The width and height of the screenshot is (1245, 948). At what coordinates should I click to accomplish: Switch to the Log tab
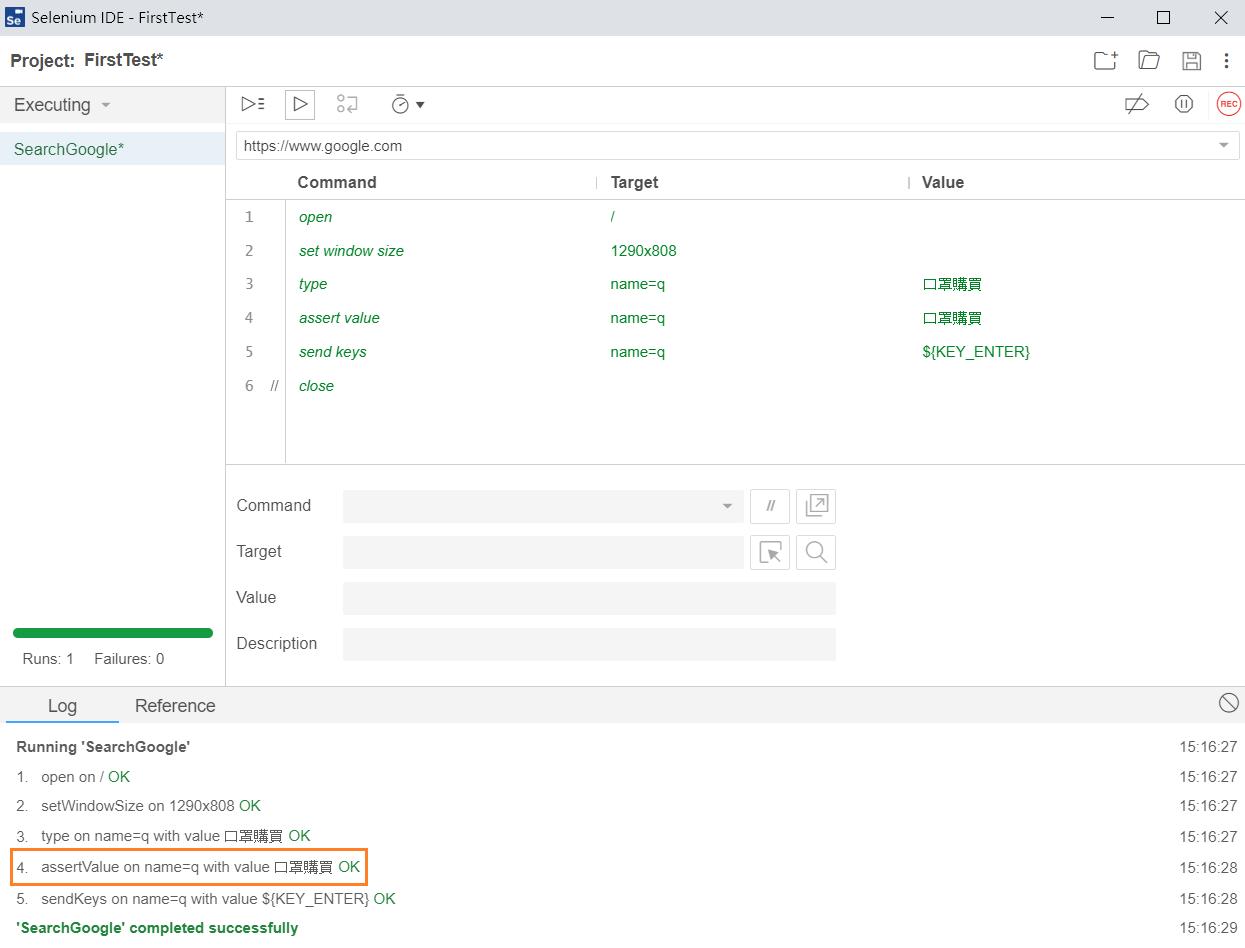point(62,705)
